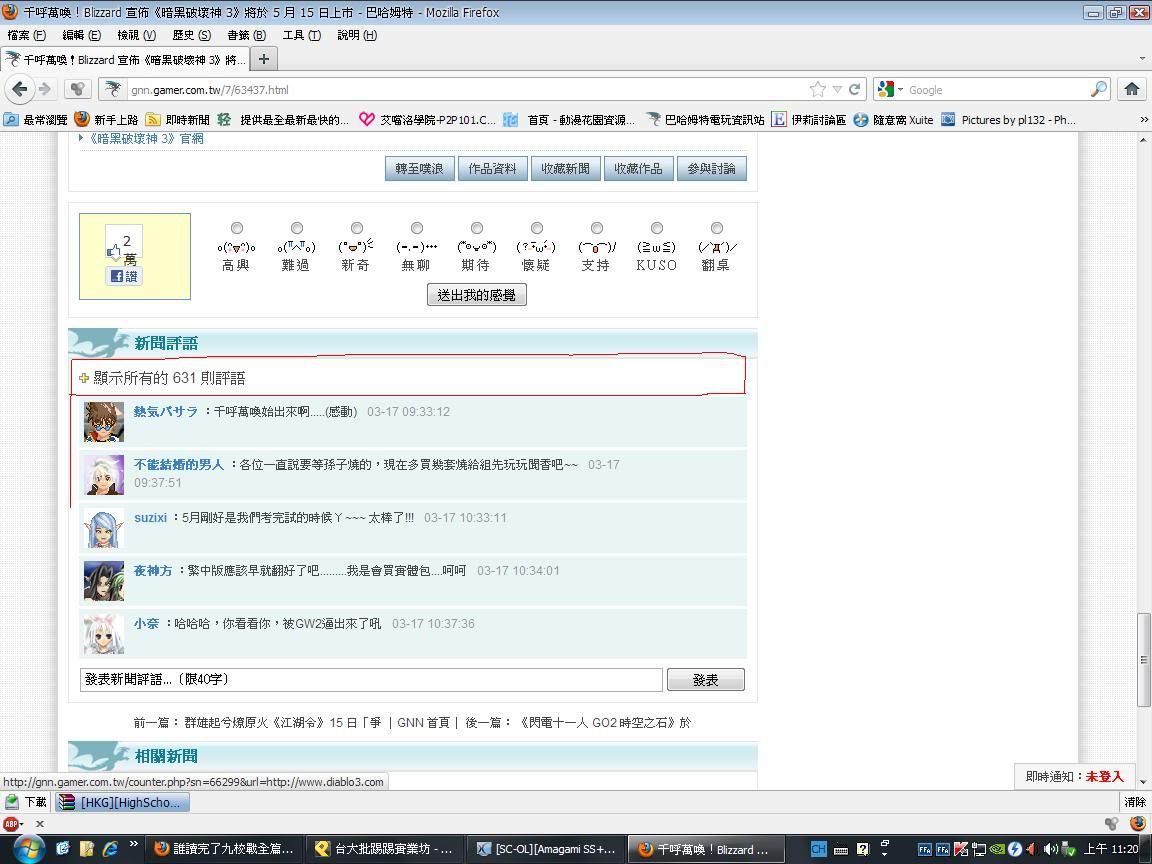Choose the 翻桌 mood radio button
Image resolution: width=1152 pixels, height=864 pixels.
coord(716,228)
